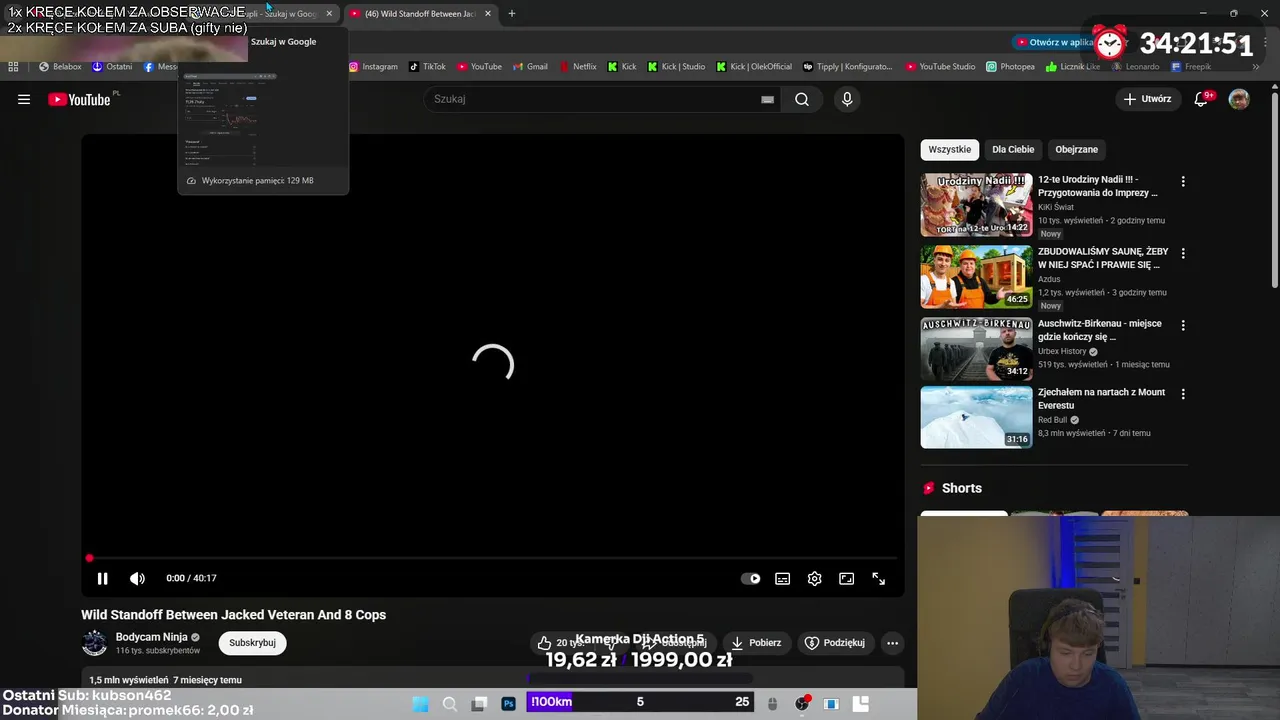
Task: Go to the YouTube home logo
Action: pyautogui.click(x=79, y=99)
